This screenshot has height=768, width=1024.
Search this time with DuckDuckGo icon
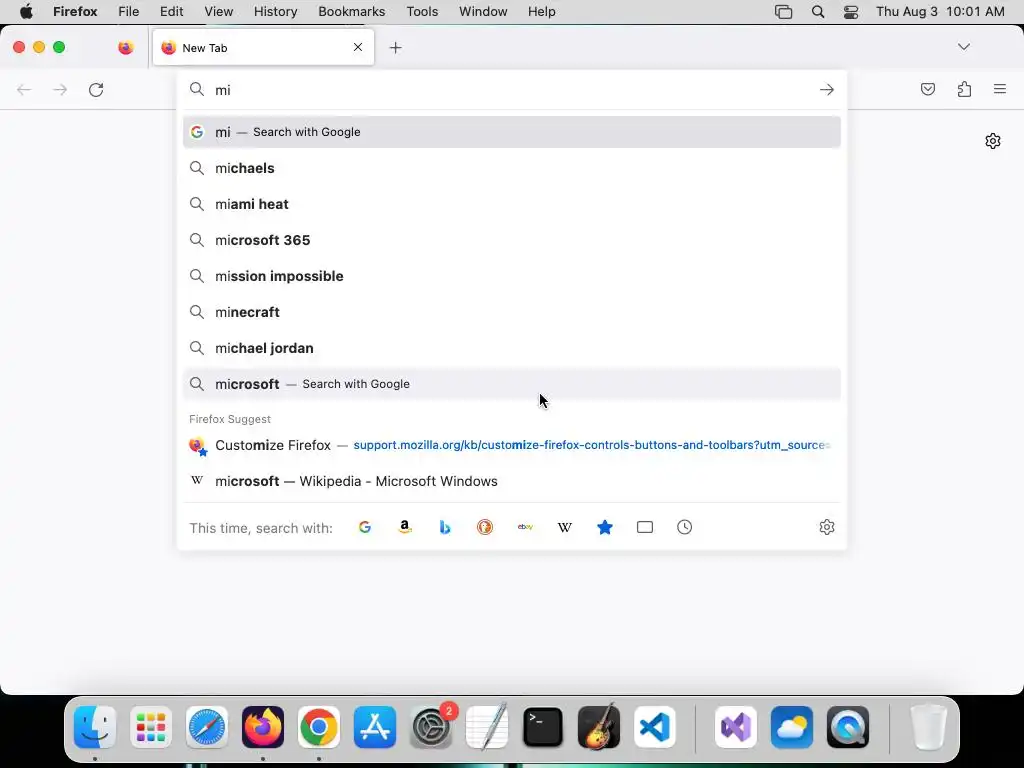(485, 527)
